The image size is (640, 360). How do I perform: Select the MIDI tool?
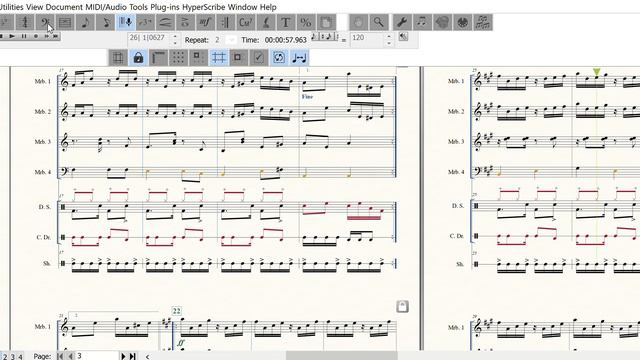click(462, 22)
